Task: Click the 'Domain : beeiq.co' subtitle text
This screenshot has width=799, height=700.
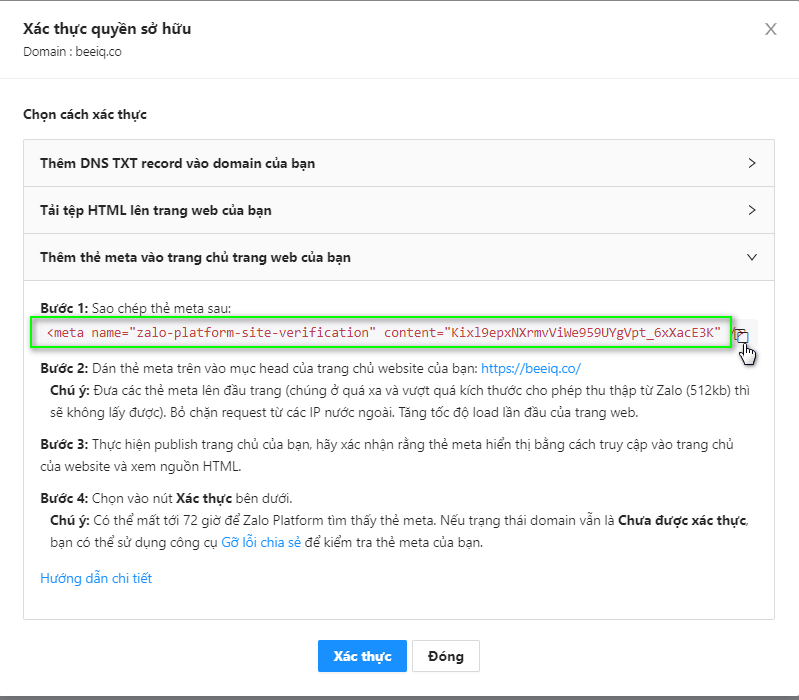Action: 72,51
